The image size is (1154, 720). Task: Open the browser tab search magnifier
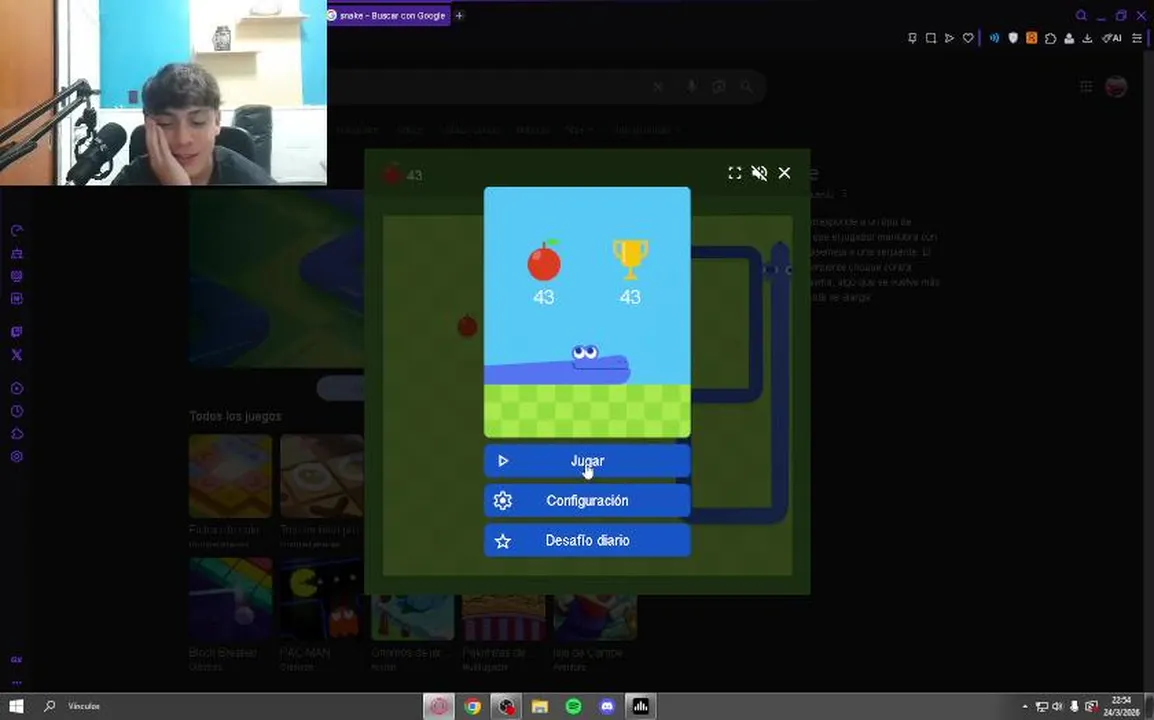tap(1080, 15)
